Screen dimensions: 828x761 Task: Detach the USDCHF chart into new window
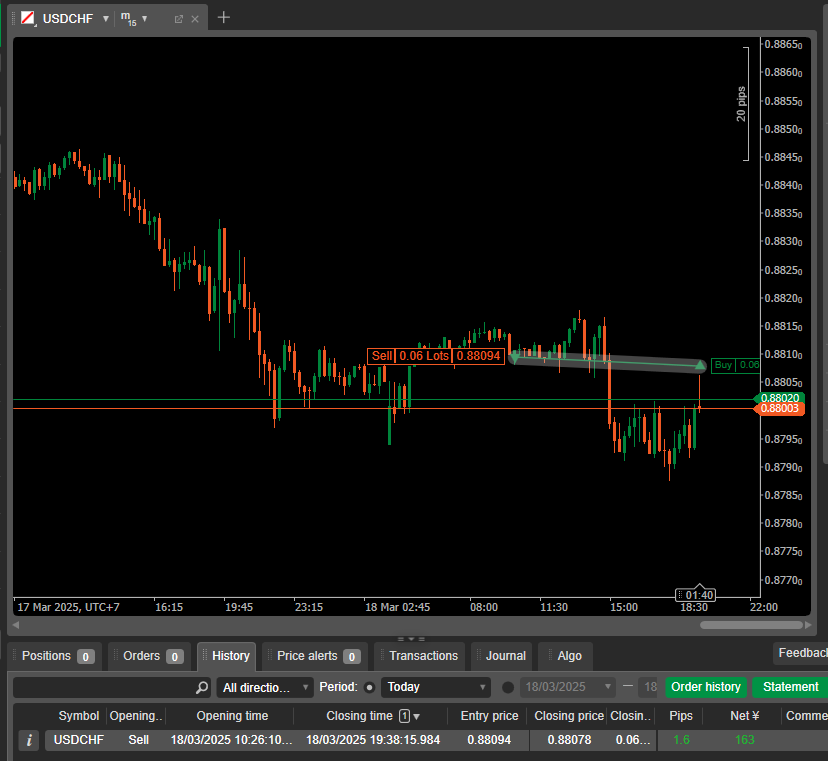pyautogui.click(x=178, y=19)
